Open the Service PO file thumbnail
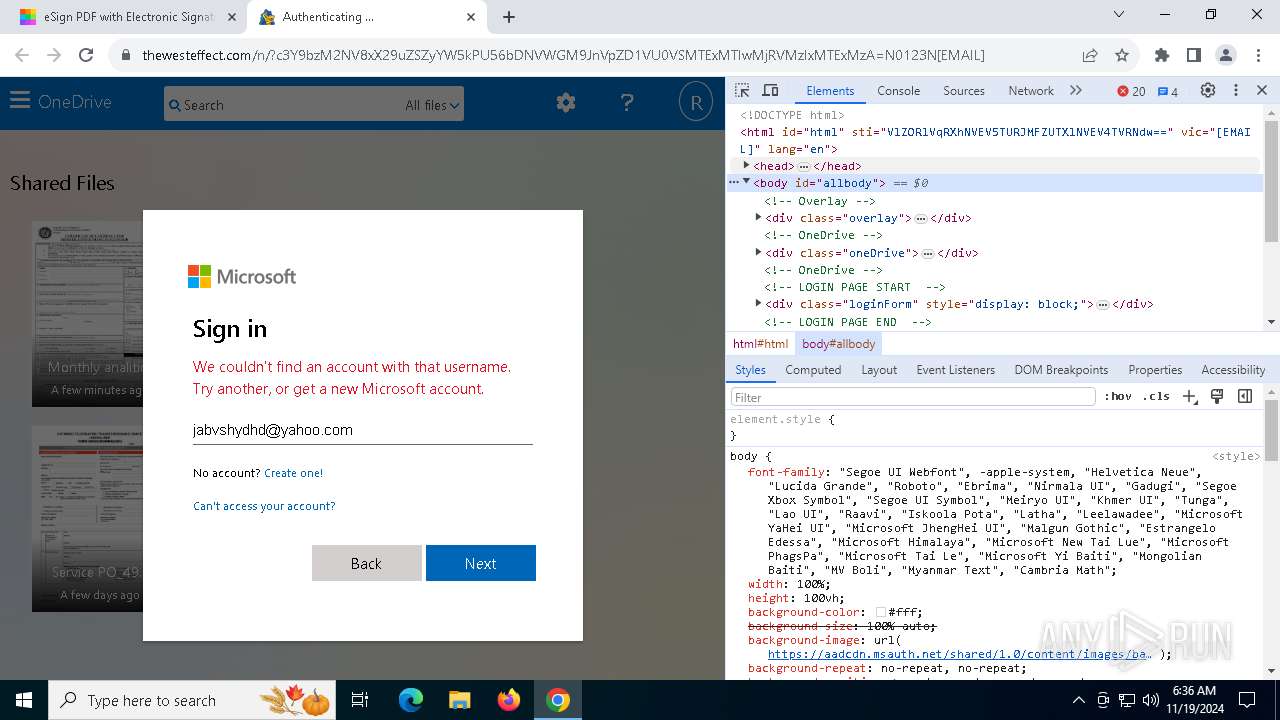 click(x=87, y=519)
